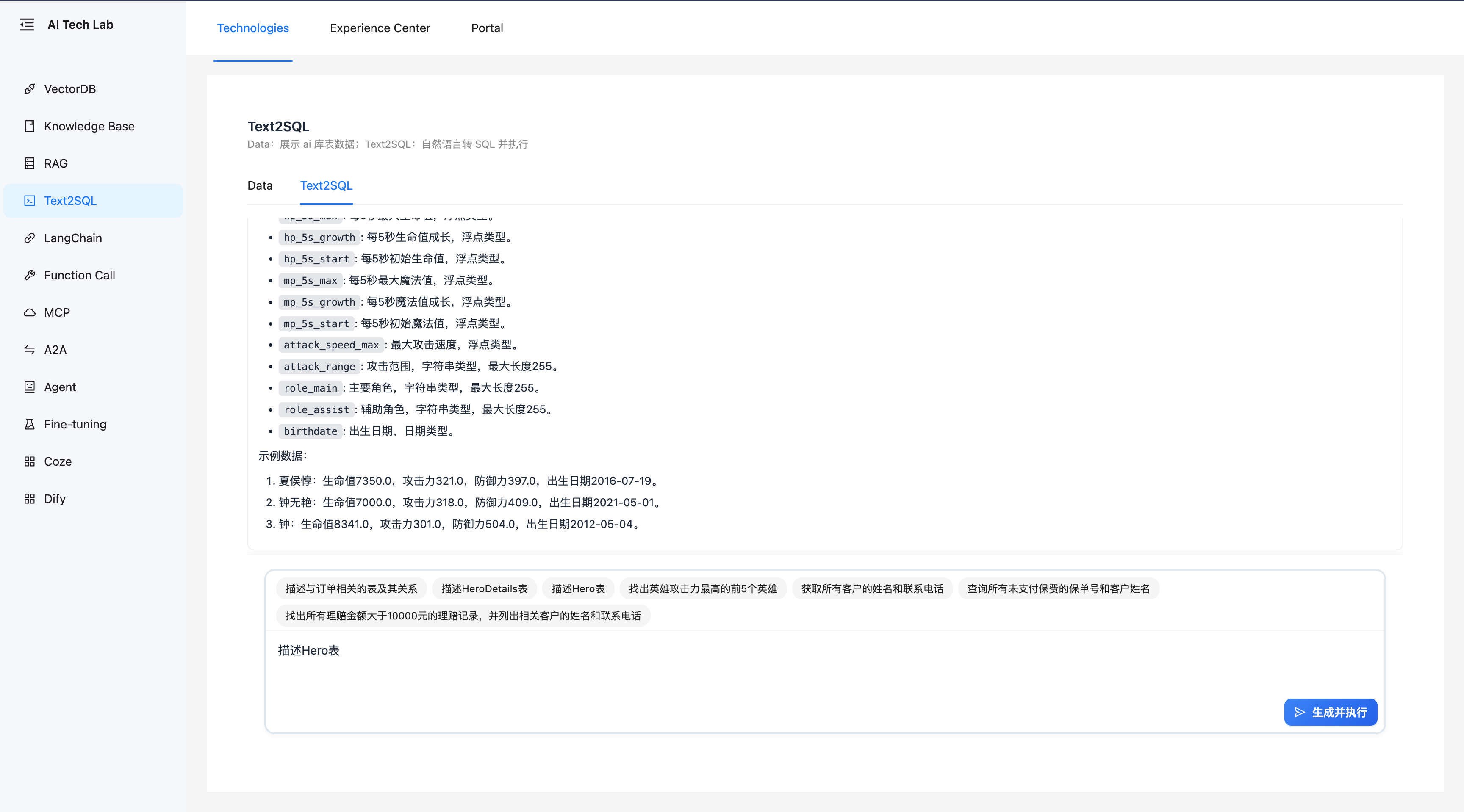1464x812 pixels.
Task: Click the RAG document icon
Action: pos(30,163)
